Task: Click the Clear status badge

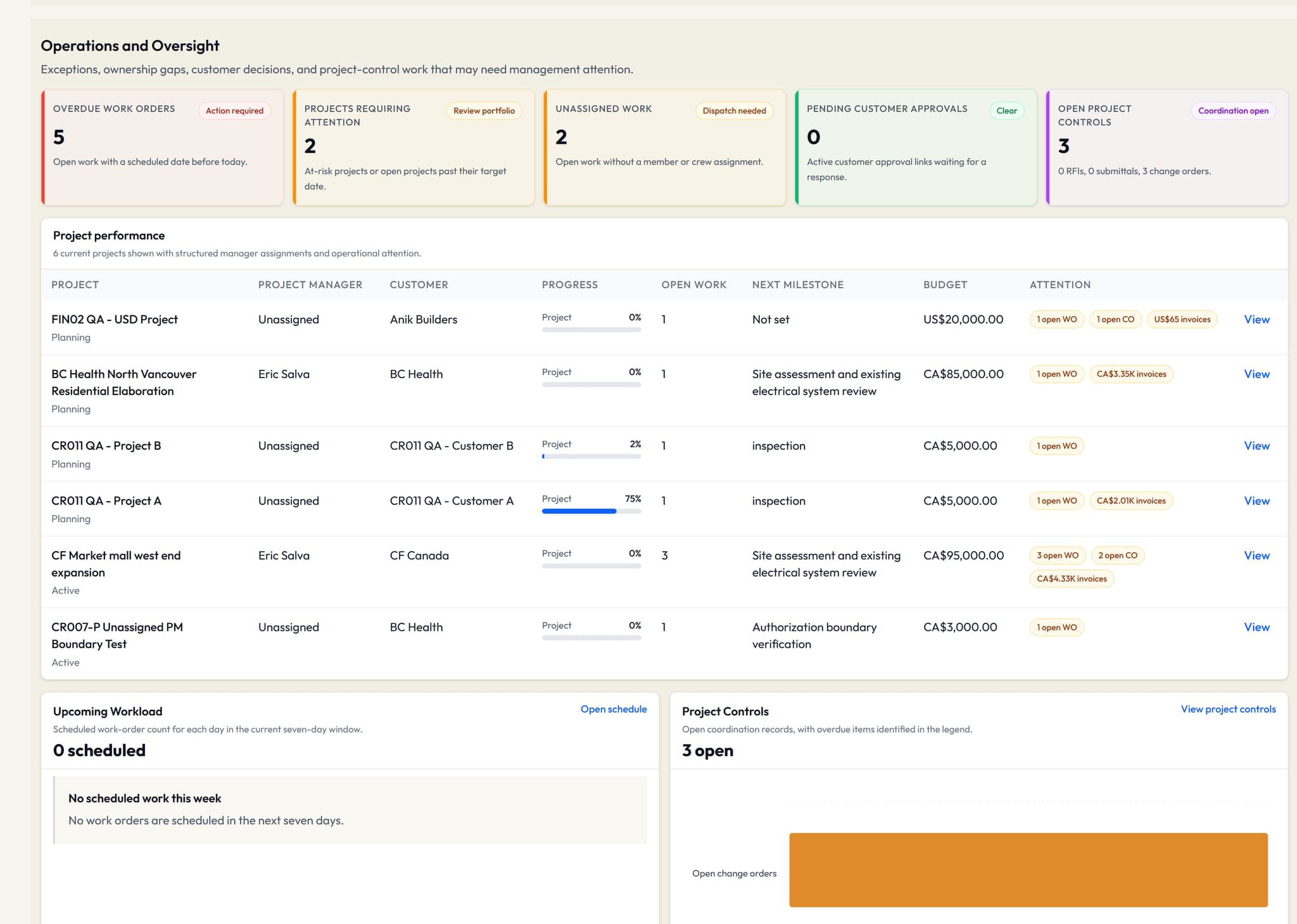Action: click(x=1006, y=111)
